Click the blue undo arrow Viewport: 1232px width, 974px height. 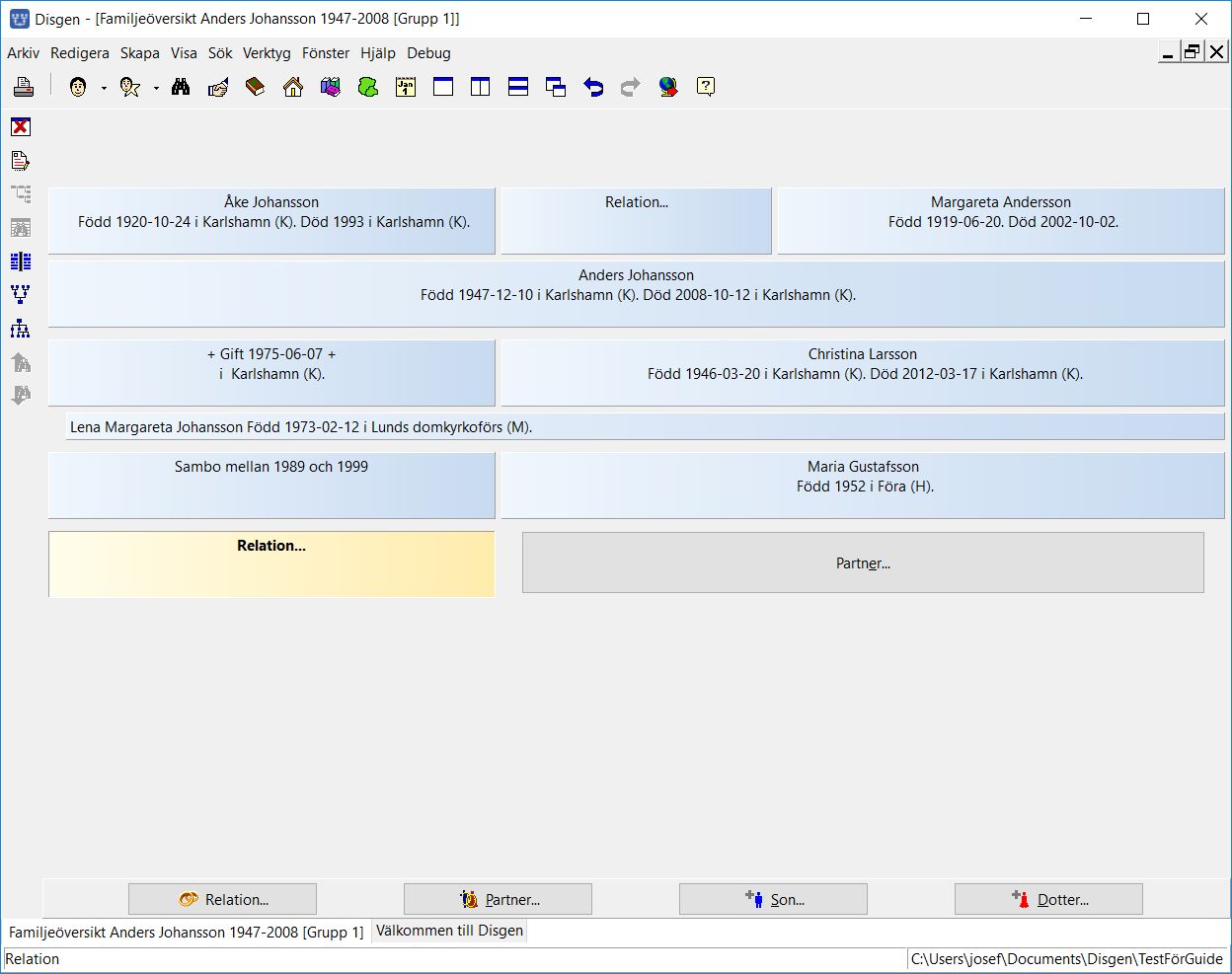click(593, 87)
